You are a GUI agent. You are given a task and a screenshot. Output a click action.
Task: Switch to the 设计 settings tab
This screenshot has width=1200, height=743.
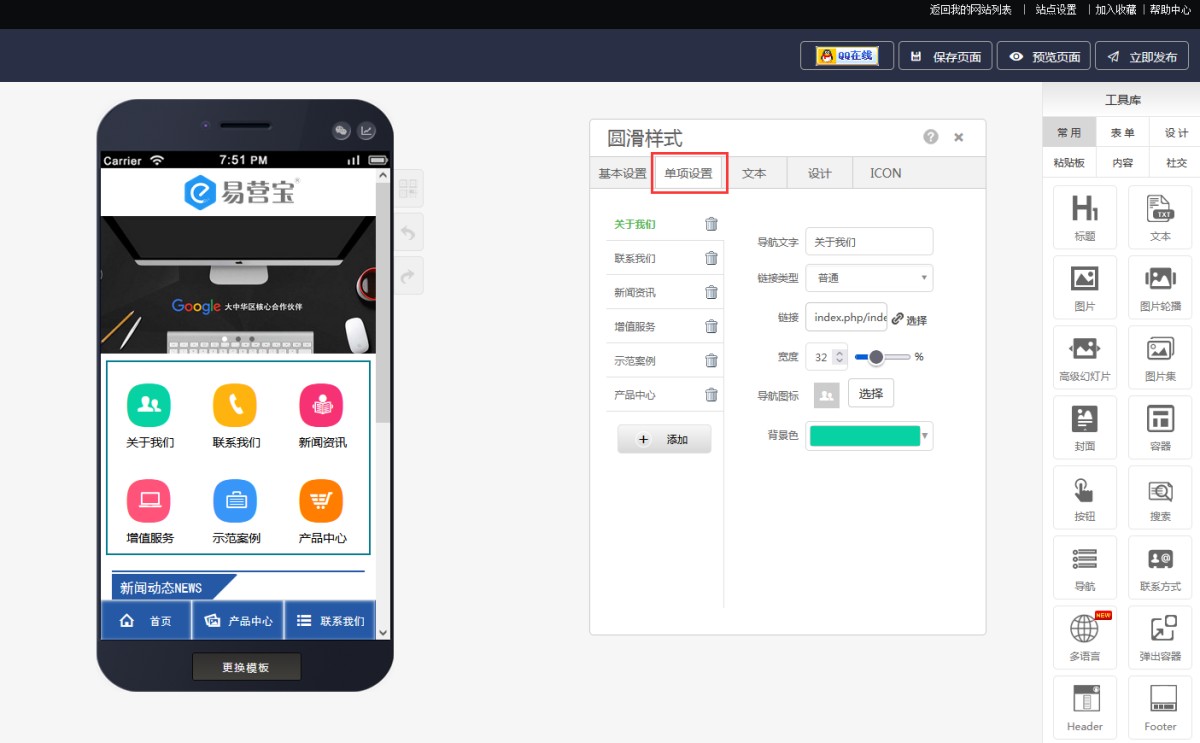click(x=820, y=173)
